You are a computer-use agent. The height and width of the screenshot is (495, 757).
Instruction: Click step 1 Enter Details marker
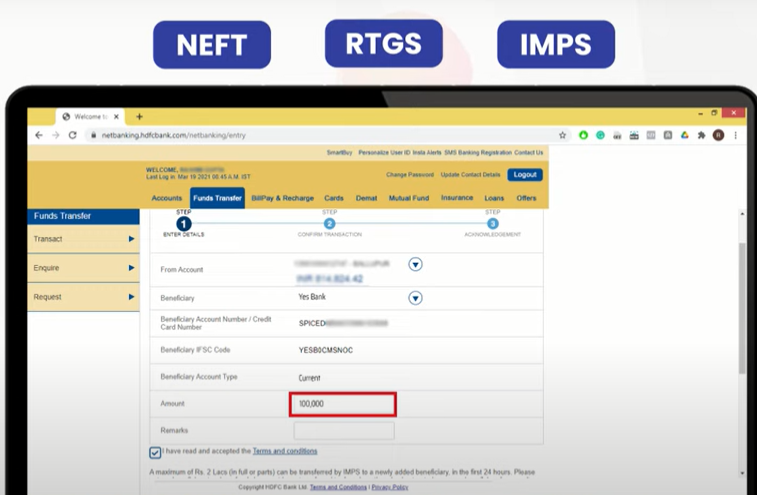pos(183,224)
